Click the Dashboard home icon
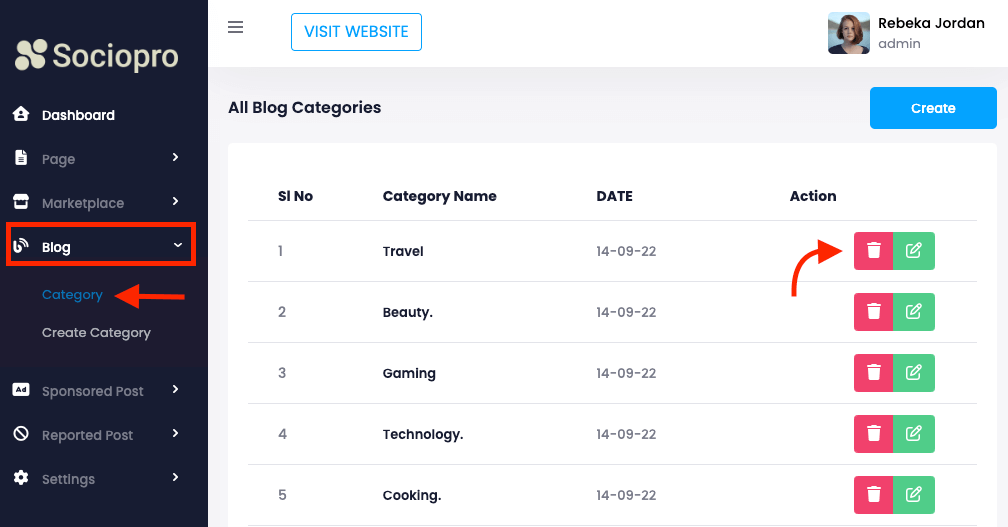1008x527 pixels. (x=21, y=115)
